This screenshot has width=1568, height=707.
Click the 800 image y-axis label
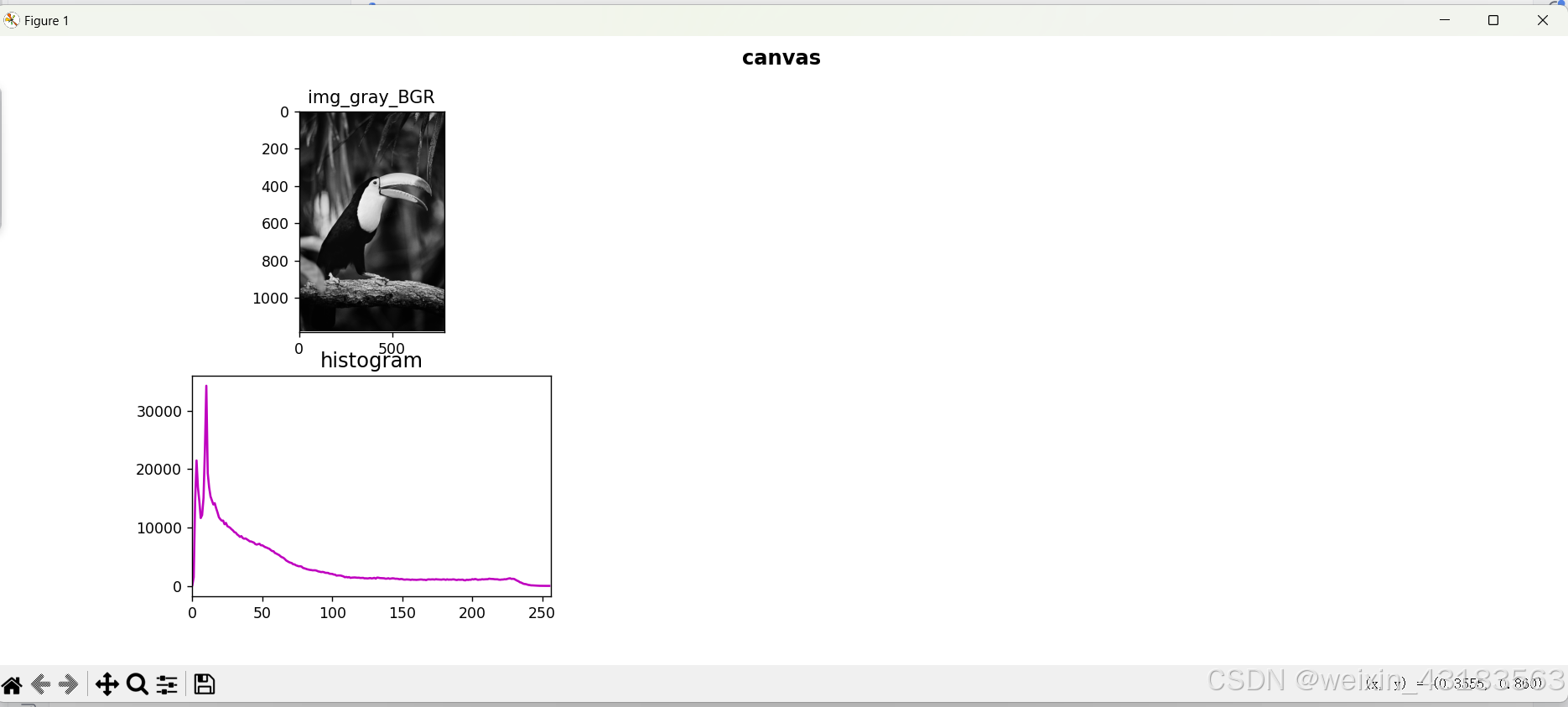click(275, 262)
